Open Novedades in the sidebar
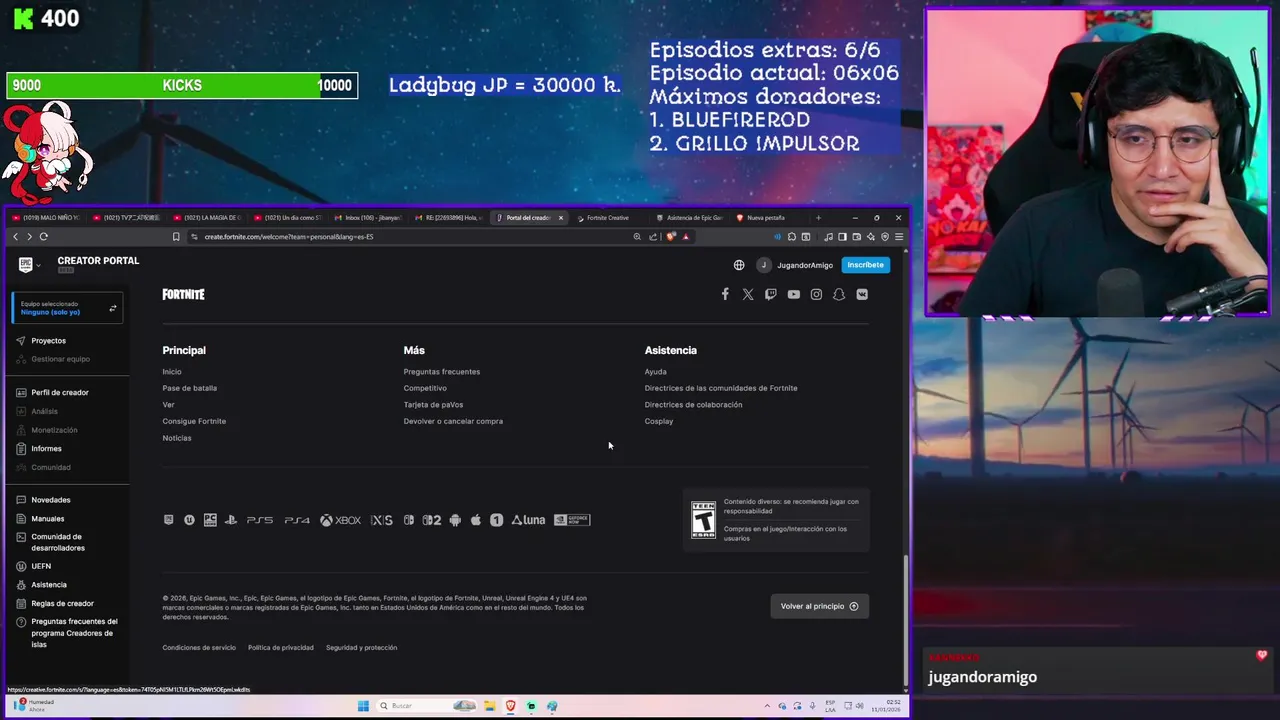This screenshot has height=720, width=1280. click(x=50, y=500)
